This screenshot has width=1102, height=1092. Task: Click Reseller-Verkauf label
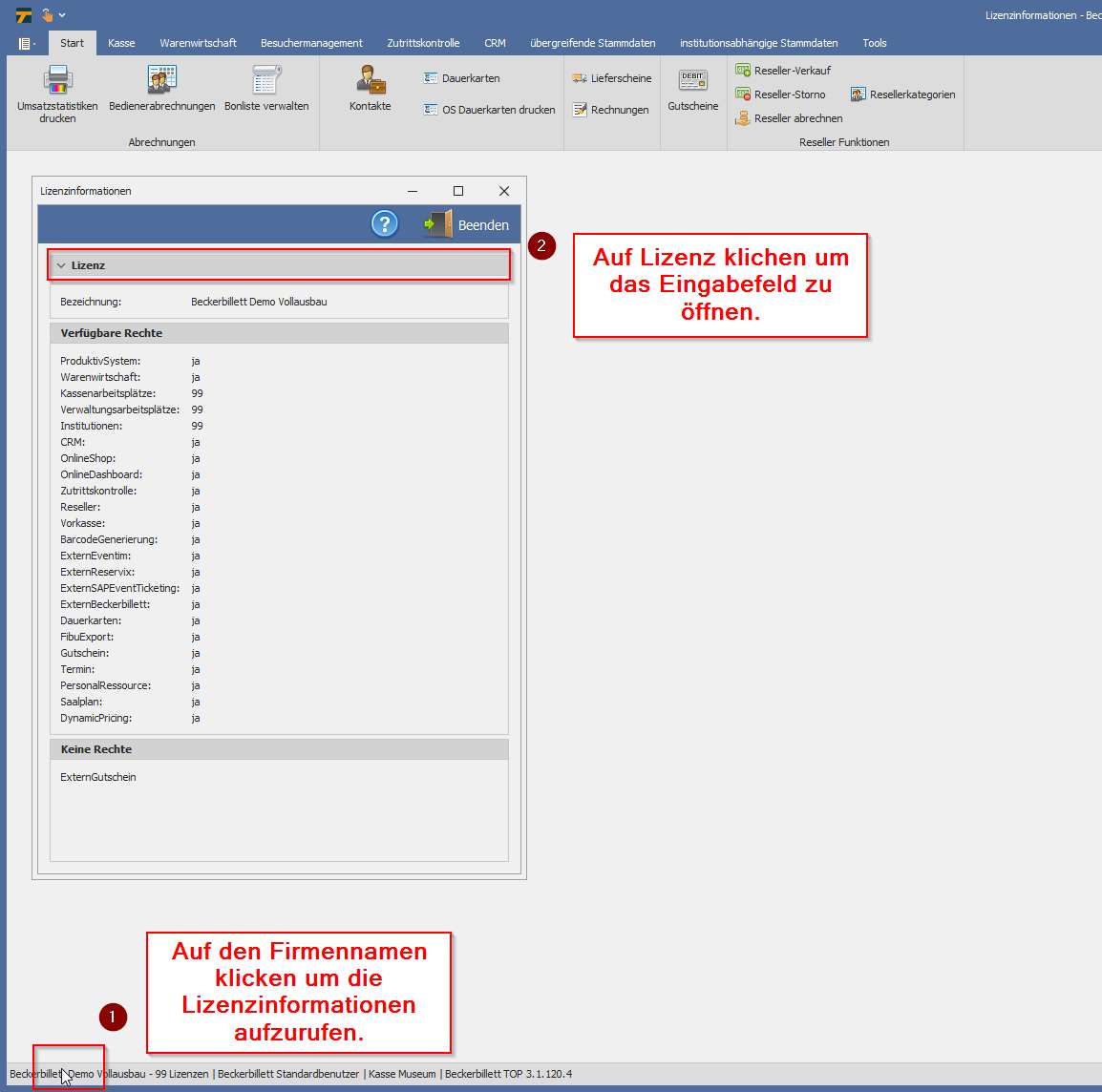[793, 71]
